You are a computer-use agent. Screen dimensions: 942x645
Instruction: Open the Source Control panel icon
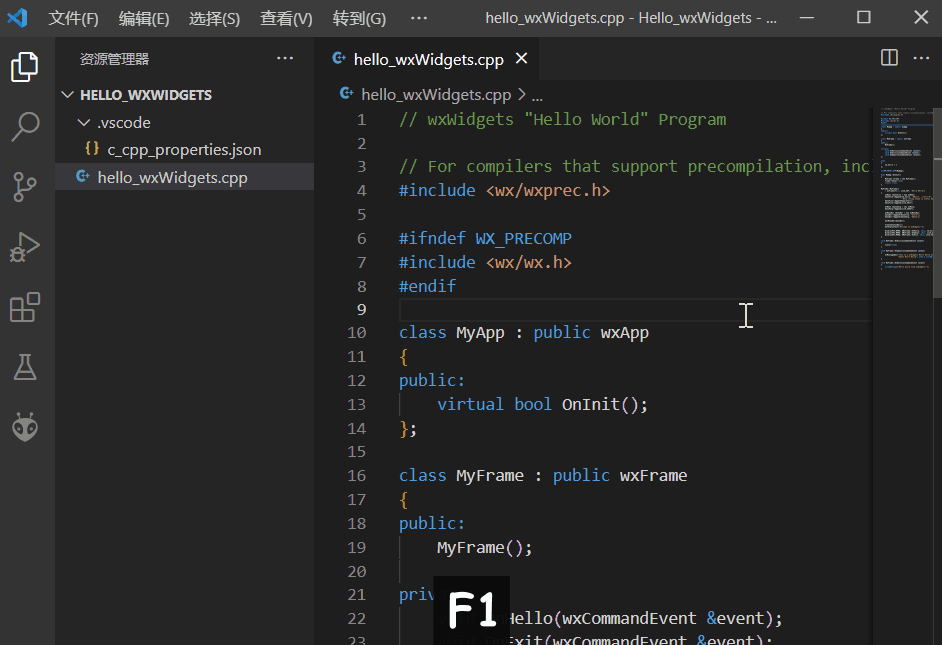(24, 187)
